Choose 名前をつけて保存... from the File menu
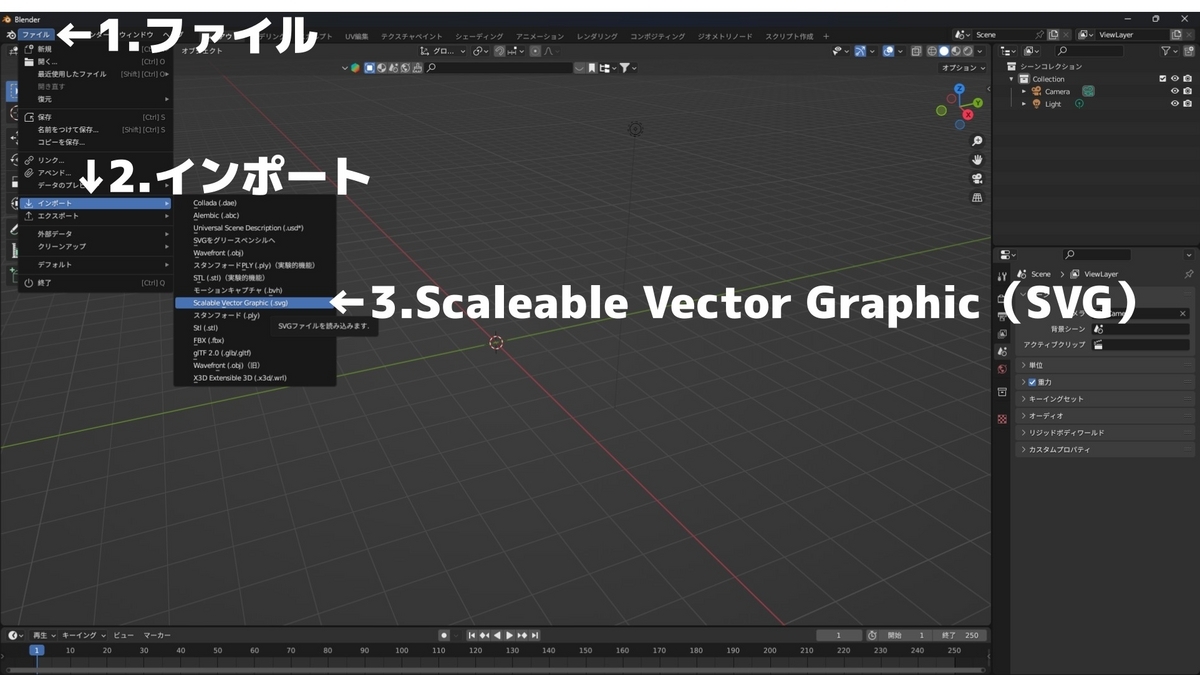This screenshot has height=675, width=1200. [x=95, y=129]
